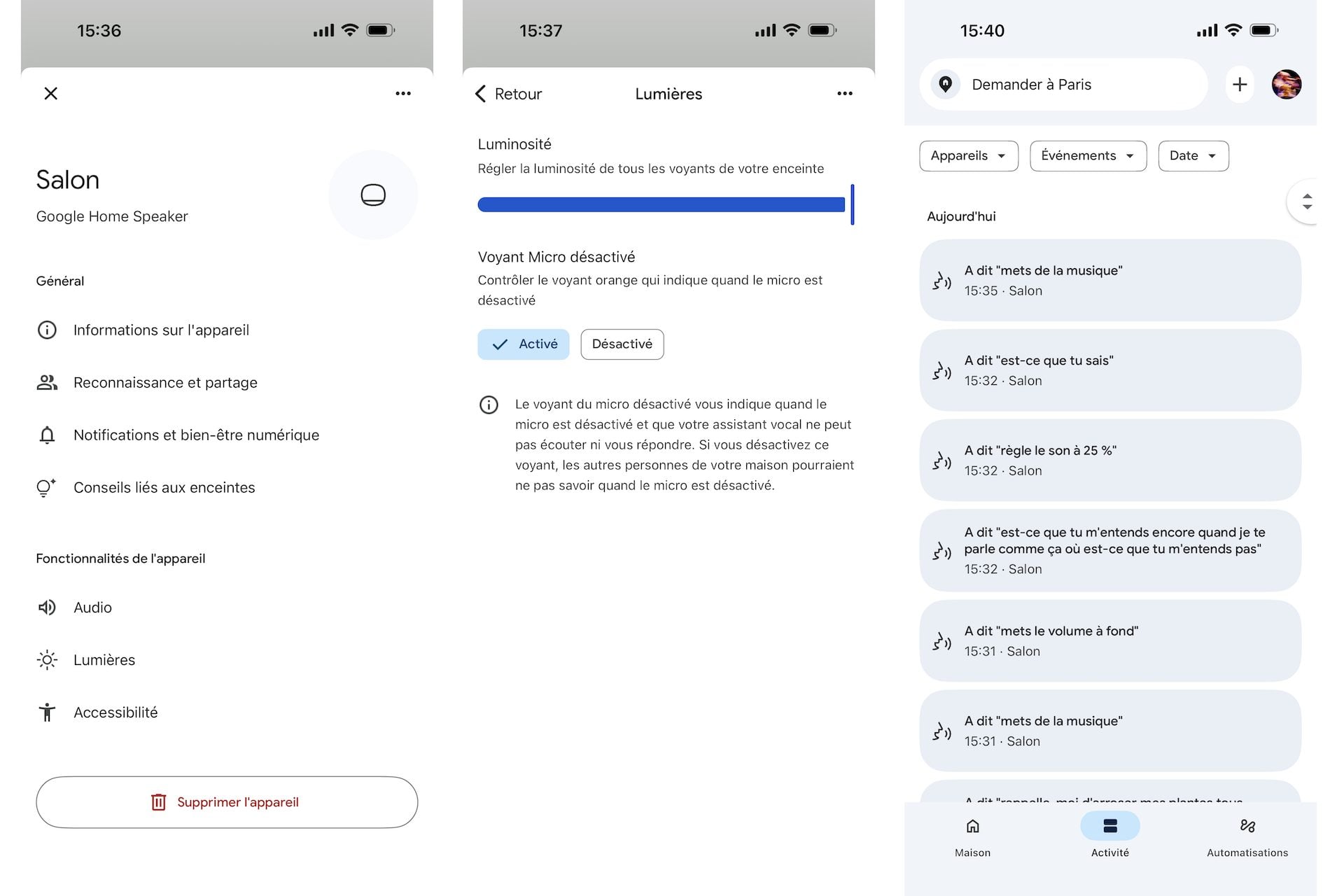Expand the Appareils filter dropdown
The width and height of the screenshot is (1344, 896).
click(x=969, y=155)
